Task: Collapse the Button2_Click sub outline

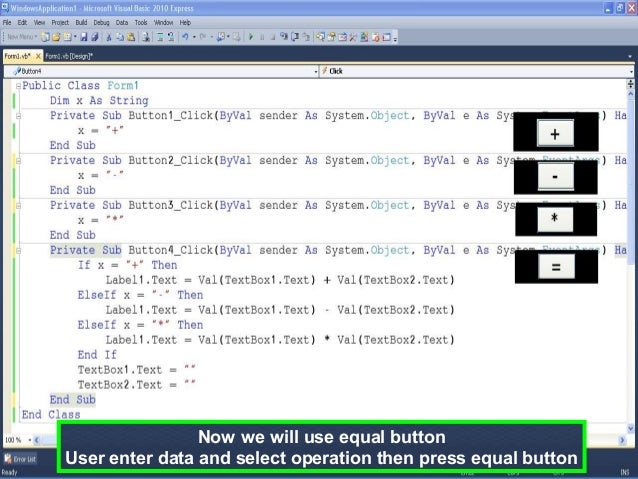Action: tap(18, 161)
